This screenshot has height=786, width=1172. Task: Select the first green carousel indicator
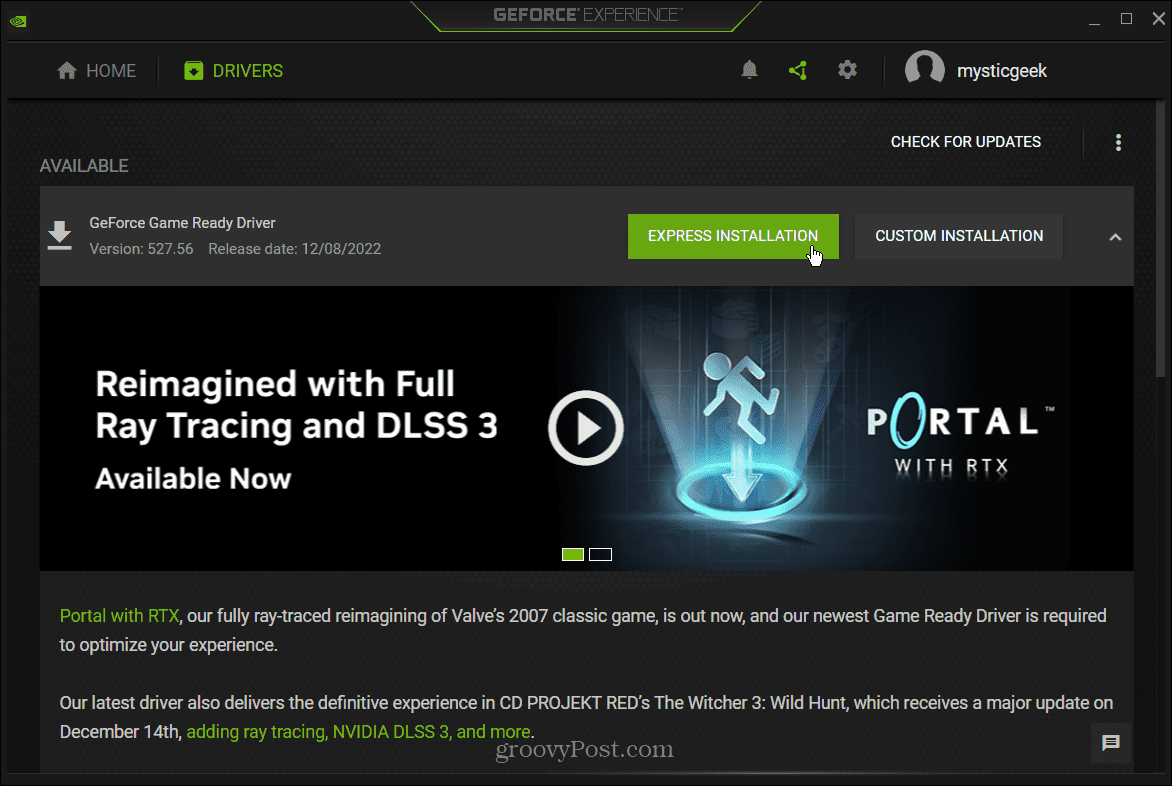pyautogui.click(x=573, y=554)
